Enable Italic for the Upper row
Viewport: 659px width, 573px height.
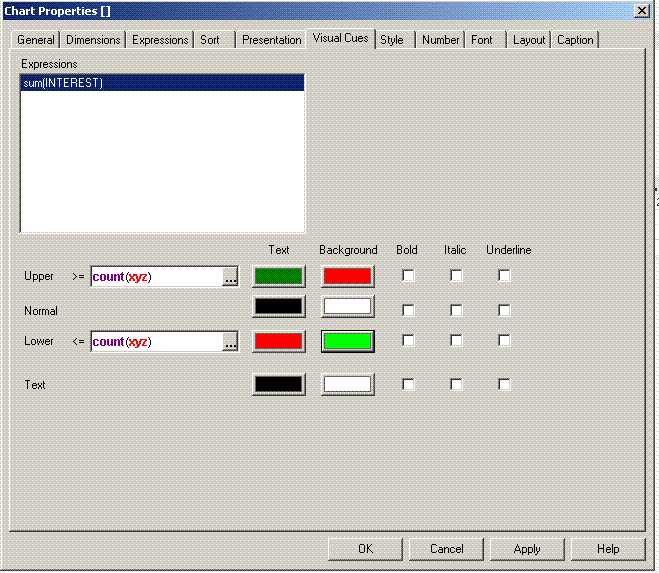pyautogui.click(x=456, y=276)
